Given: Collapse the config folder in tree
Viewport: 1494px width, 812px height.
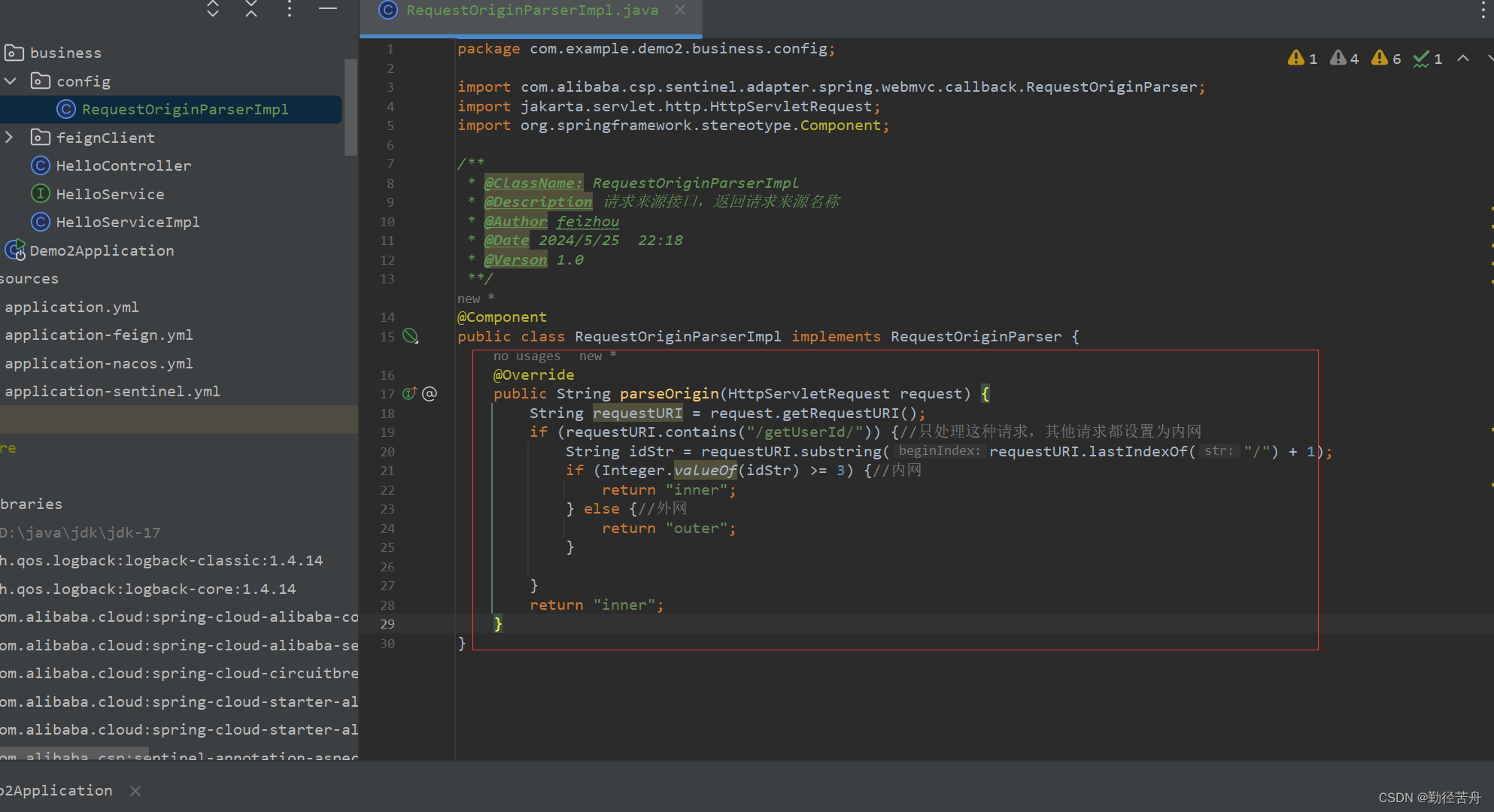Looking at the screenshot, I should click(x=11, y=81).
